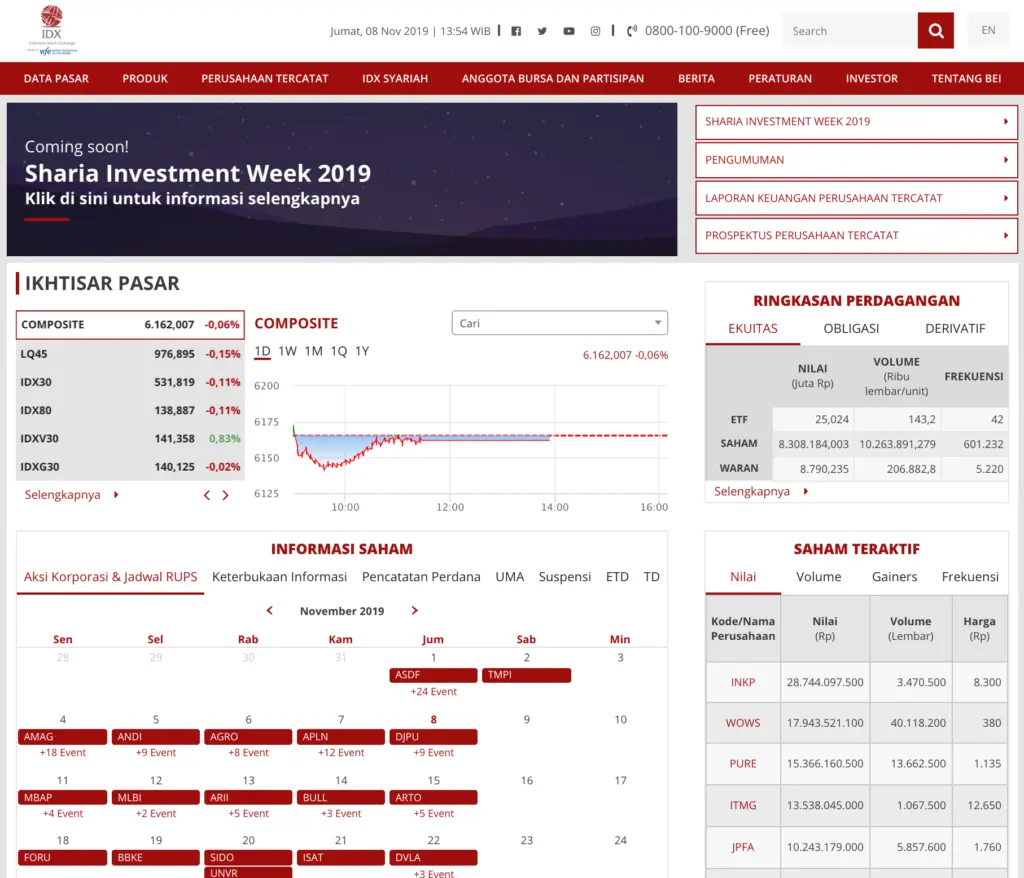The width and height of the screenshot is (1024, 878).
Task: Open Selengkapnya under RINGKASAN PERDAGANGAN
Action: (752, 491)
